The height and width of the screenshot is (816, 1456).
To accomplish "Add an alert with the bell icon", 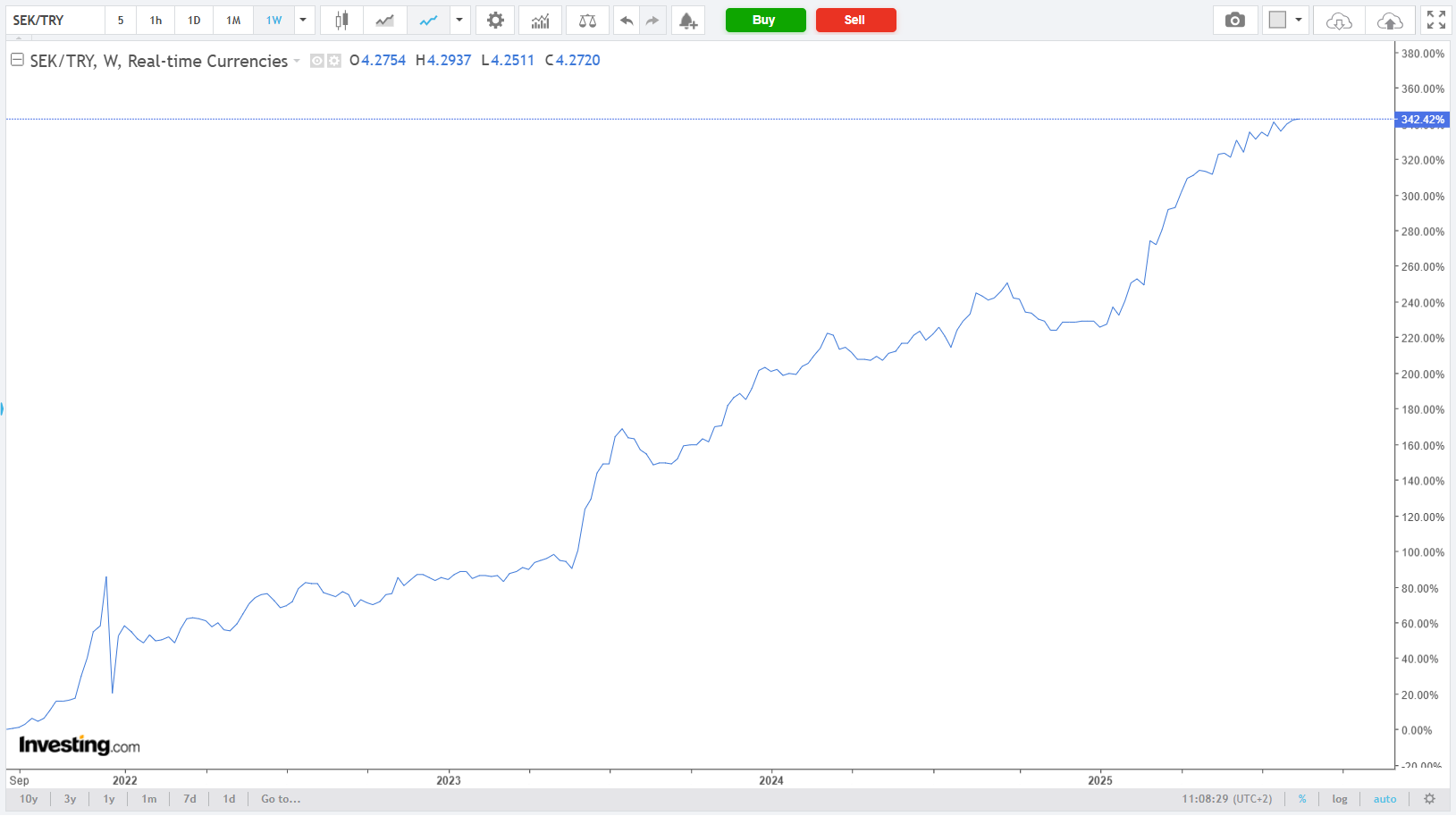I will pos(687,21).
